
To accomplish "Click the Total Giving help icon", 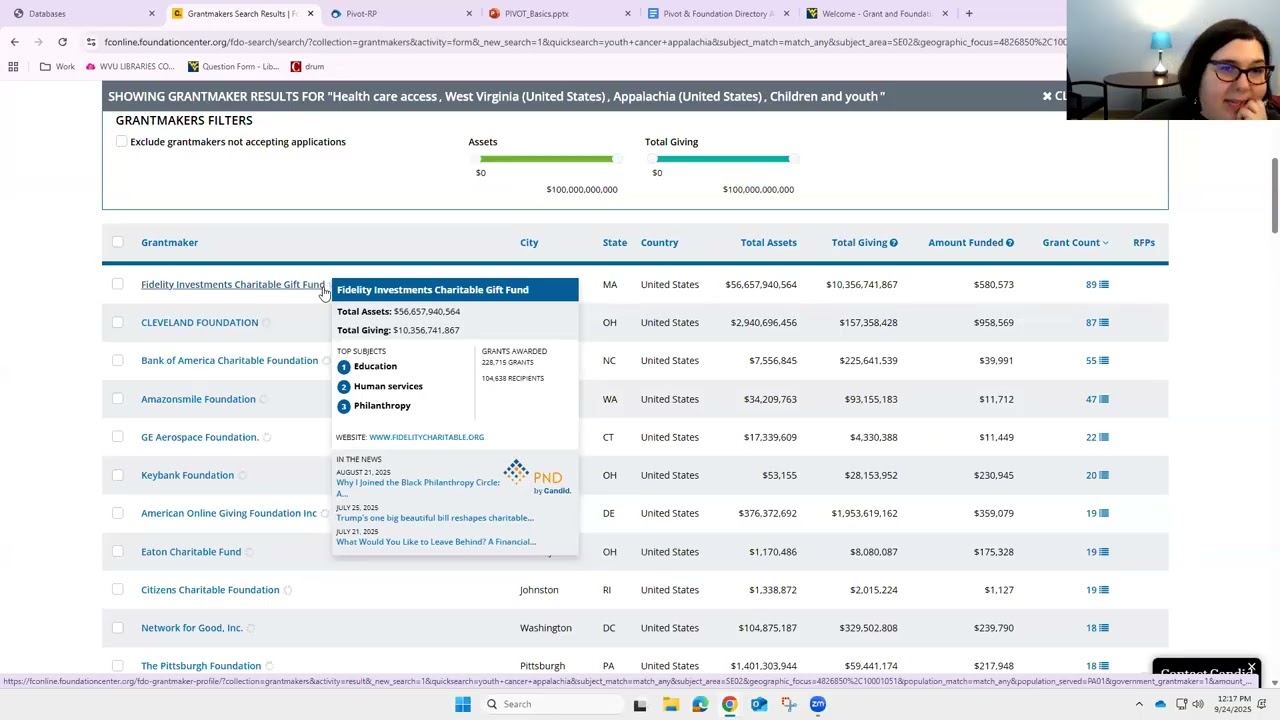I will (x=893, y=243).
